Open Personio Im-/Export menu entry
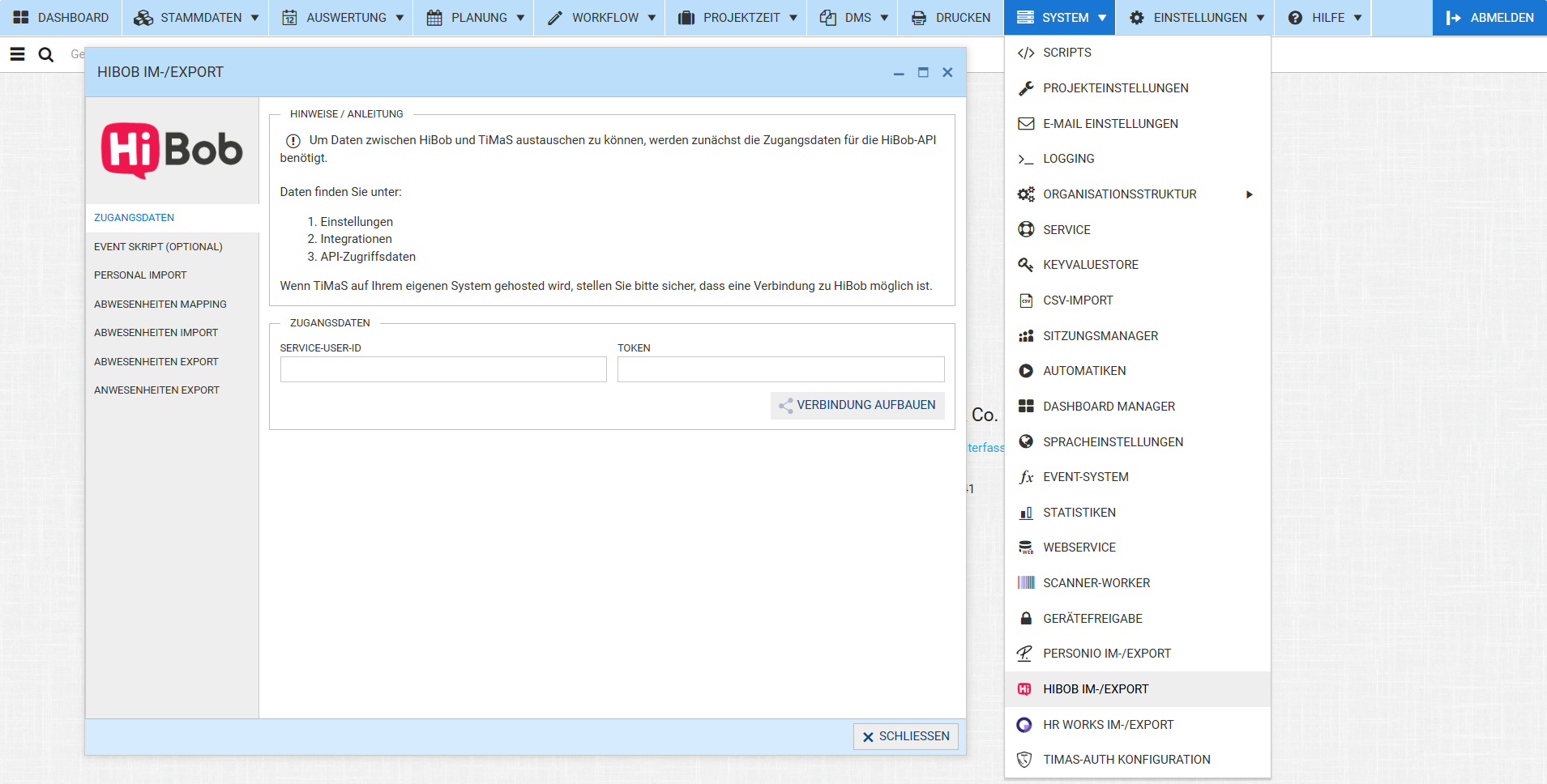The image size is (1547, 784). pyautogui.click(x=1138, y=654)
